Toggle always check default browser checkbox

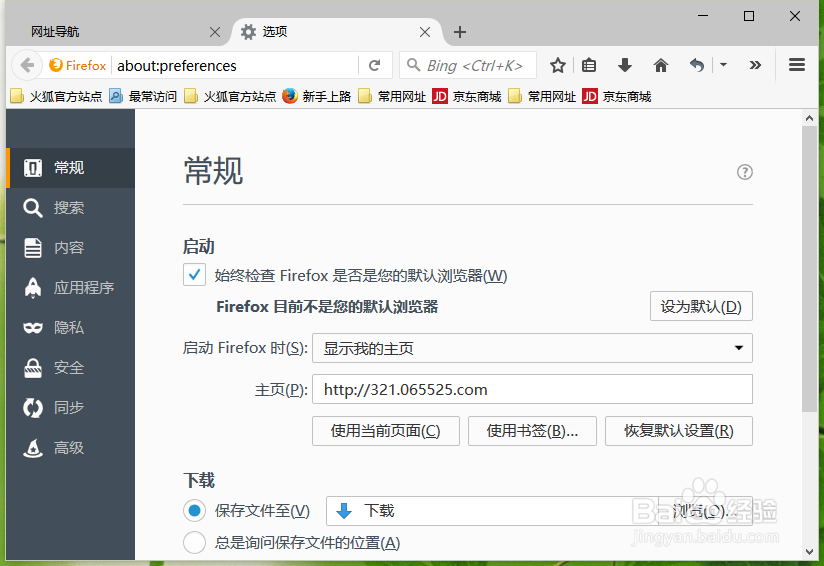click(x=194, y=274)
